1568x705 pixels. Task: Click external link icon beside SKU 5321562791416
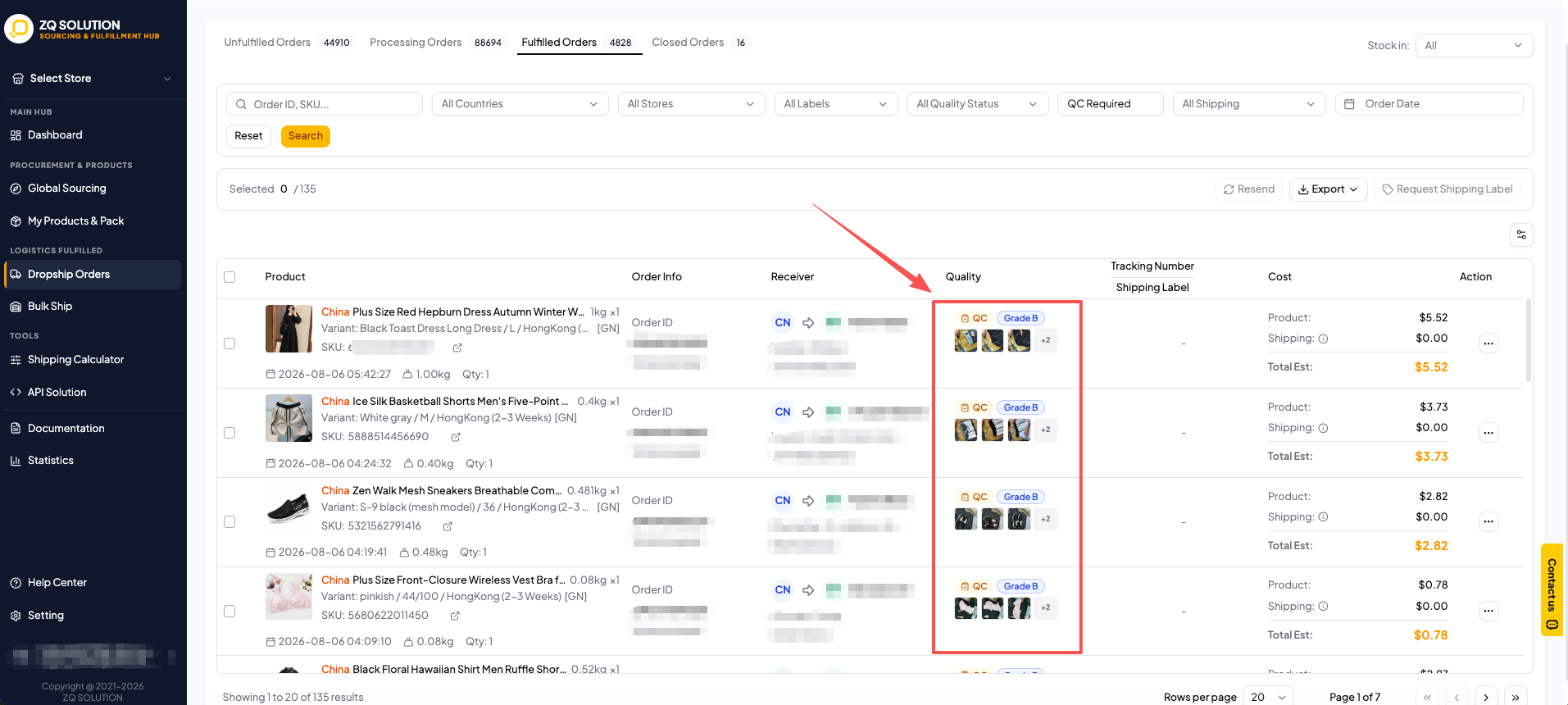tap(448, 526)
